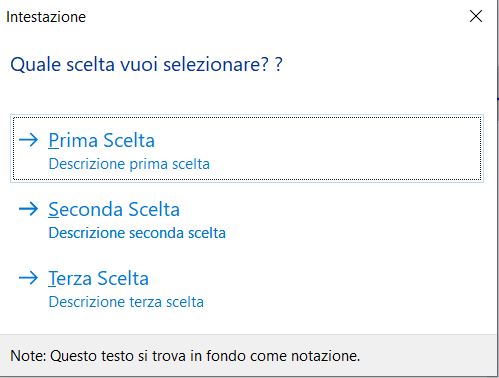Click the underlined T in Terza Scelta
The height and width of the screenshot is (378, 499).
(53, 279)
